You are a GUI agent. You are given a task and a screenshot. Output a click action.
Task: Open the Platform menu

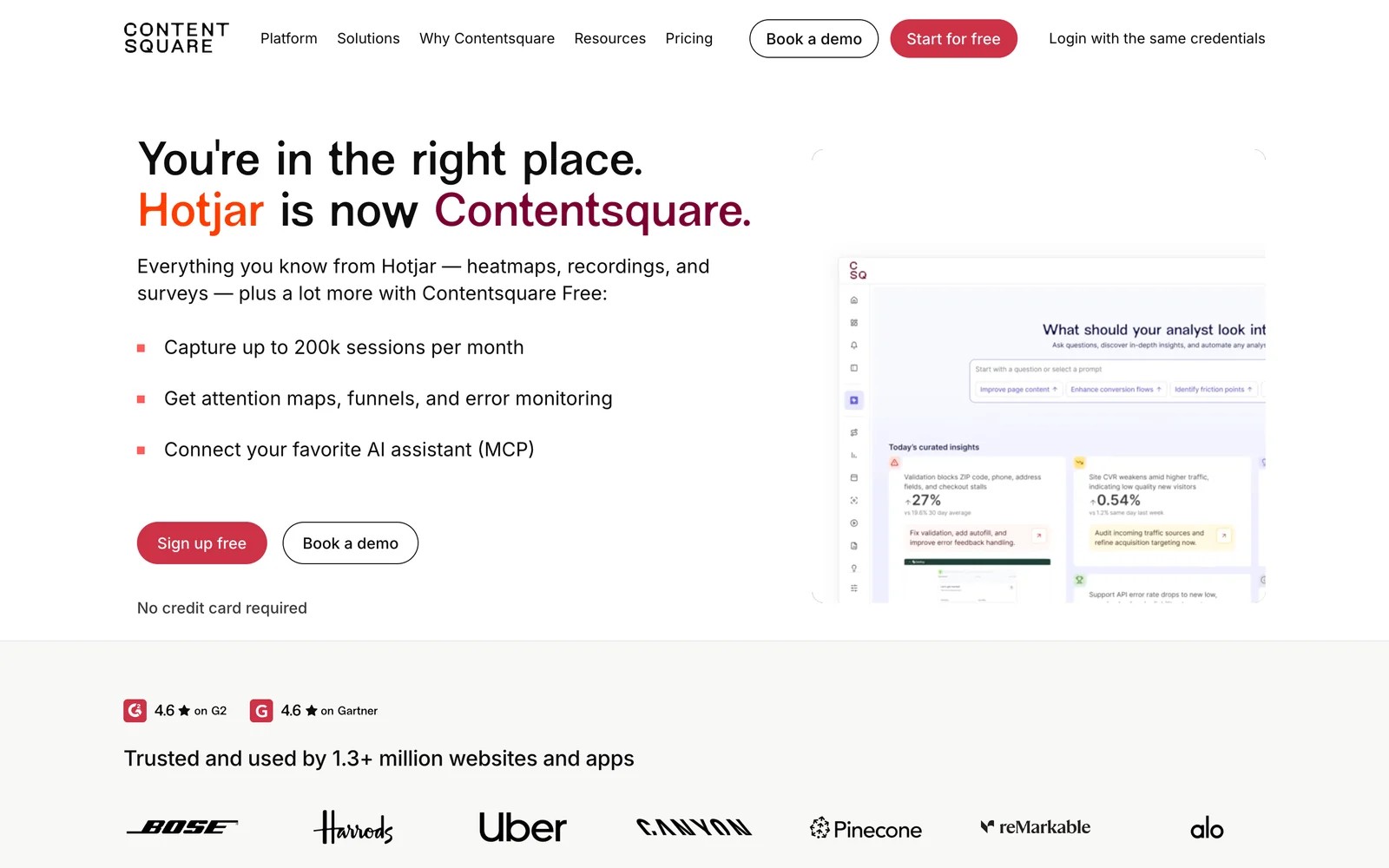pos(289,38)
